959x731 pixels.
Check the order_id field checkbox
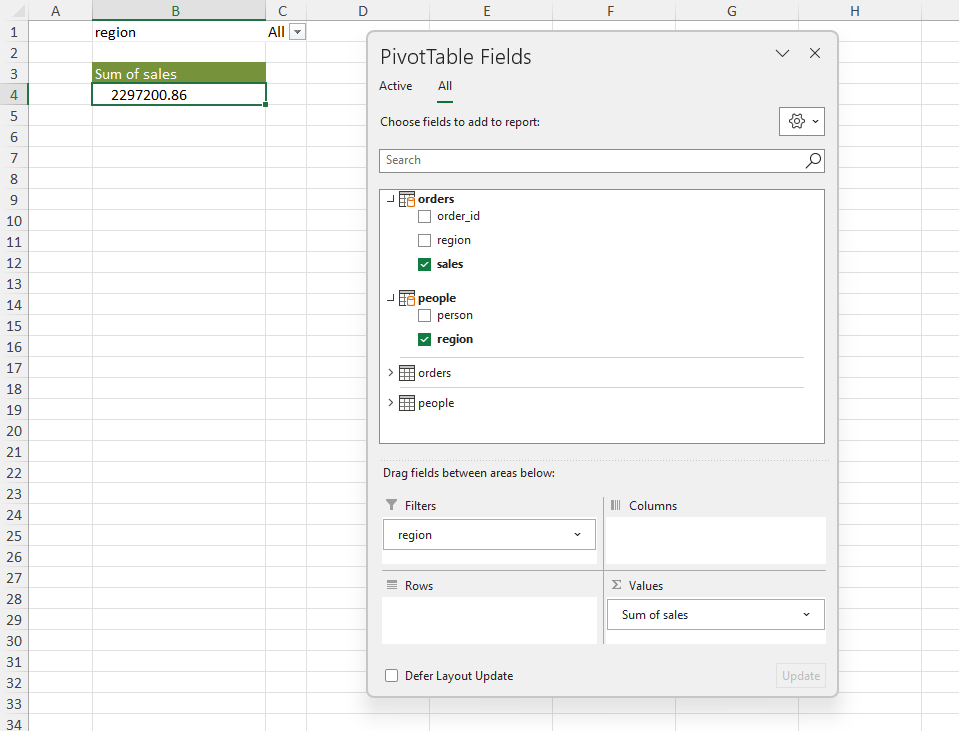point(425,216)
